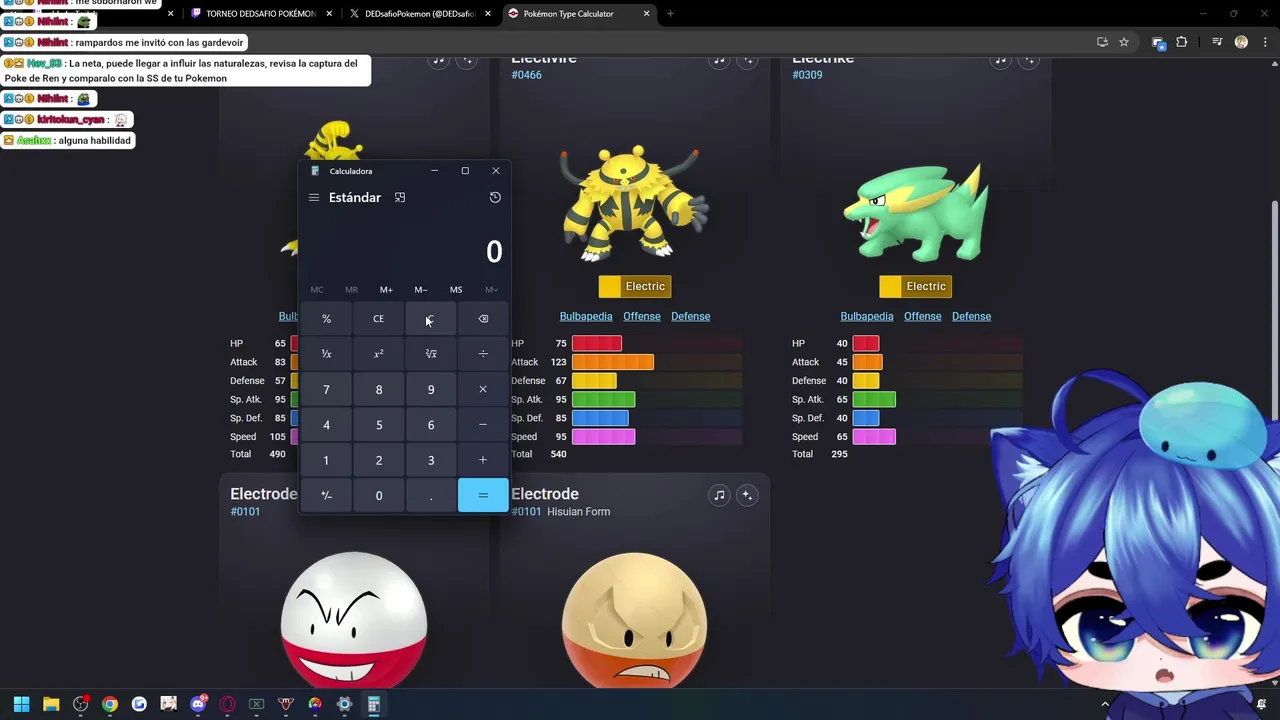Open the Chrome three-dot menu
This screenshot has height=720, width=1280.
[x=1263, y=42]
